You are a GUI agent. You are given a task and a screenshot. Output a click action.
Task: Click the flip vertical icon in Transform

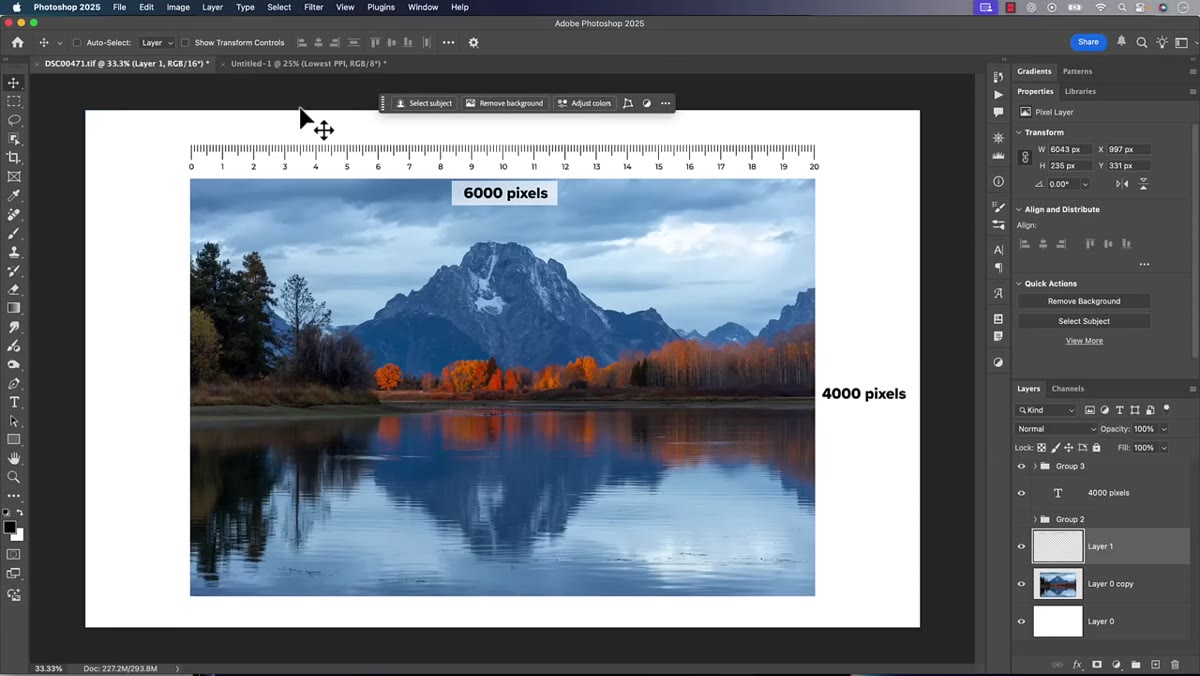(x=1144, y=184)
